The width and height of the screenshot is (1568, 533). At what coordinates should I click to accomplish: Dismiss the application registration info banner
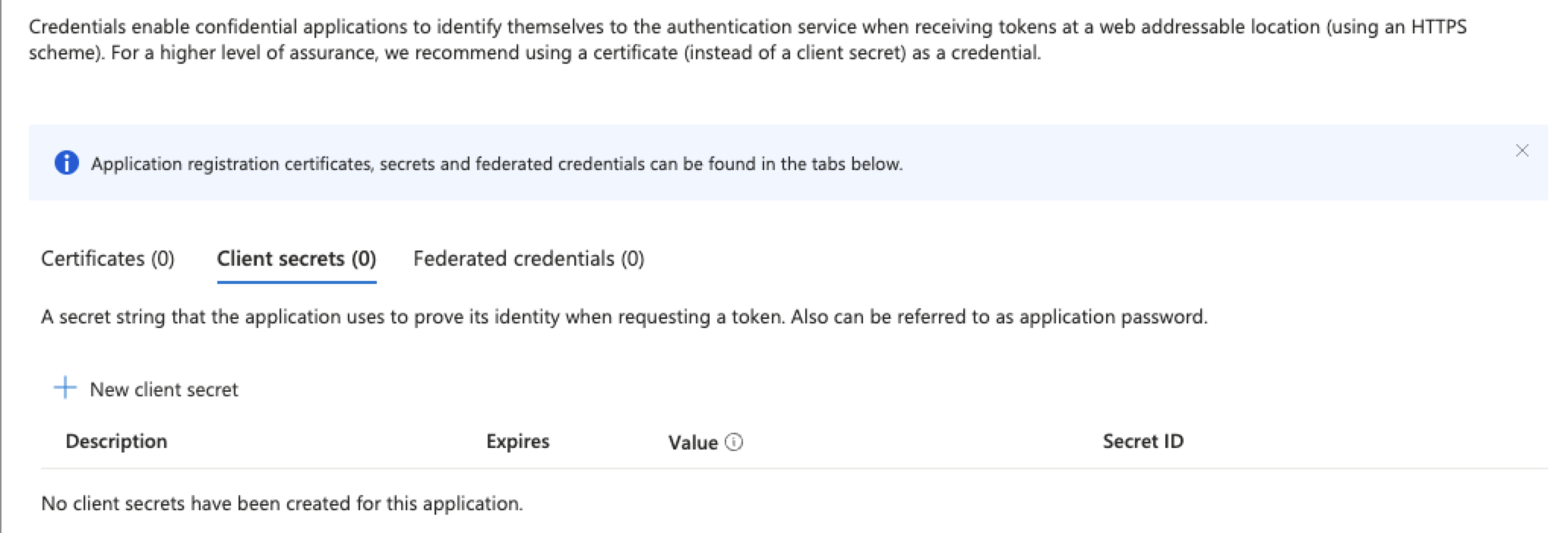(1522, 150)
